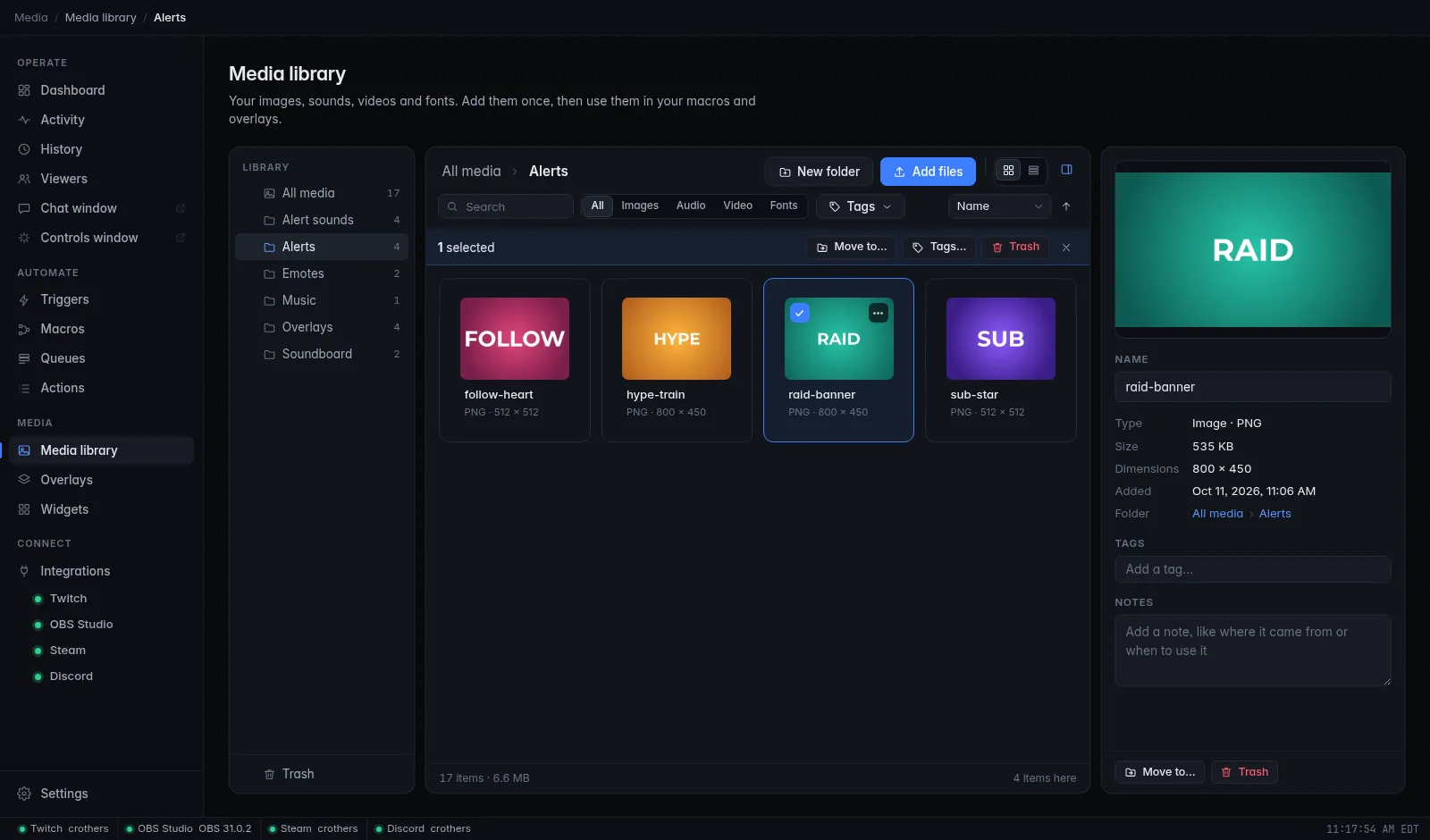The image size is (1430, 840).
Task: Reverse the sort direction arrow
Action: [1066, 206]
